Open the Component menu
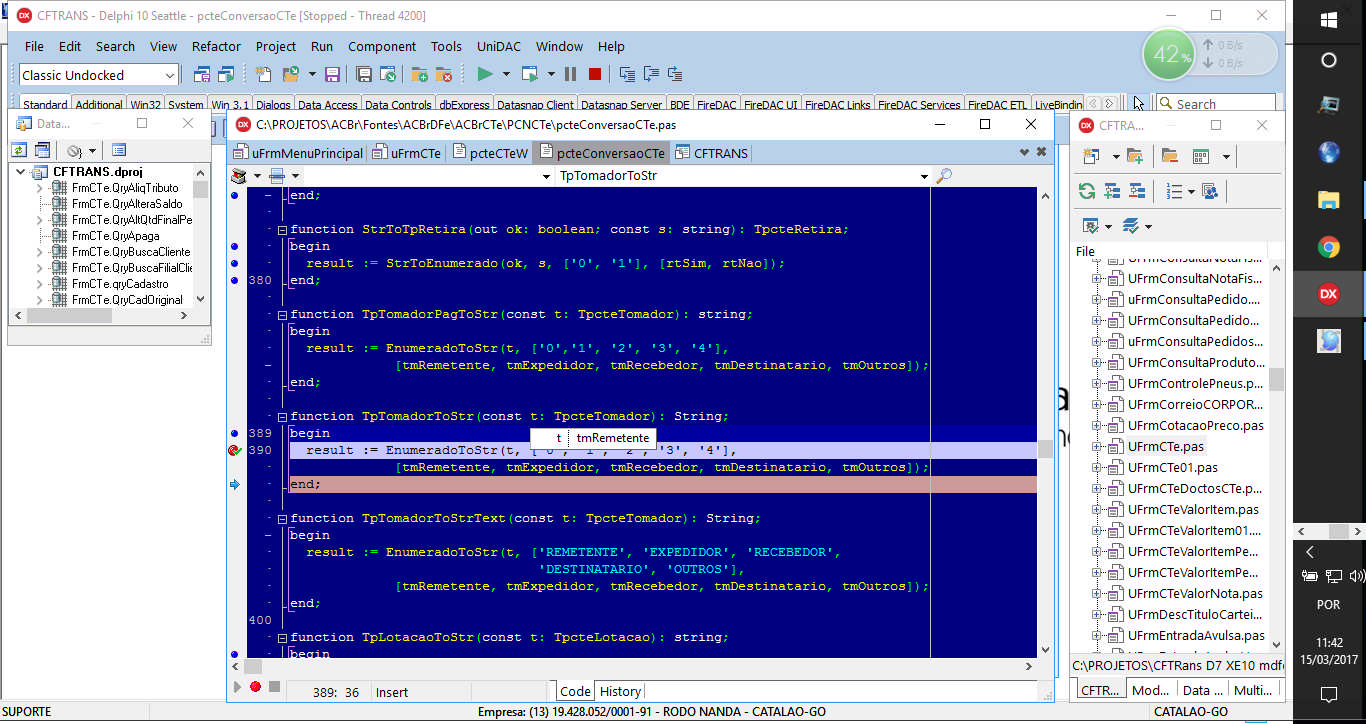The width and height of the screenshot is (1366, 724). coord(382,46)
